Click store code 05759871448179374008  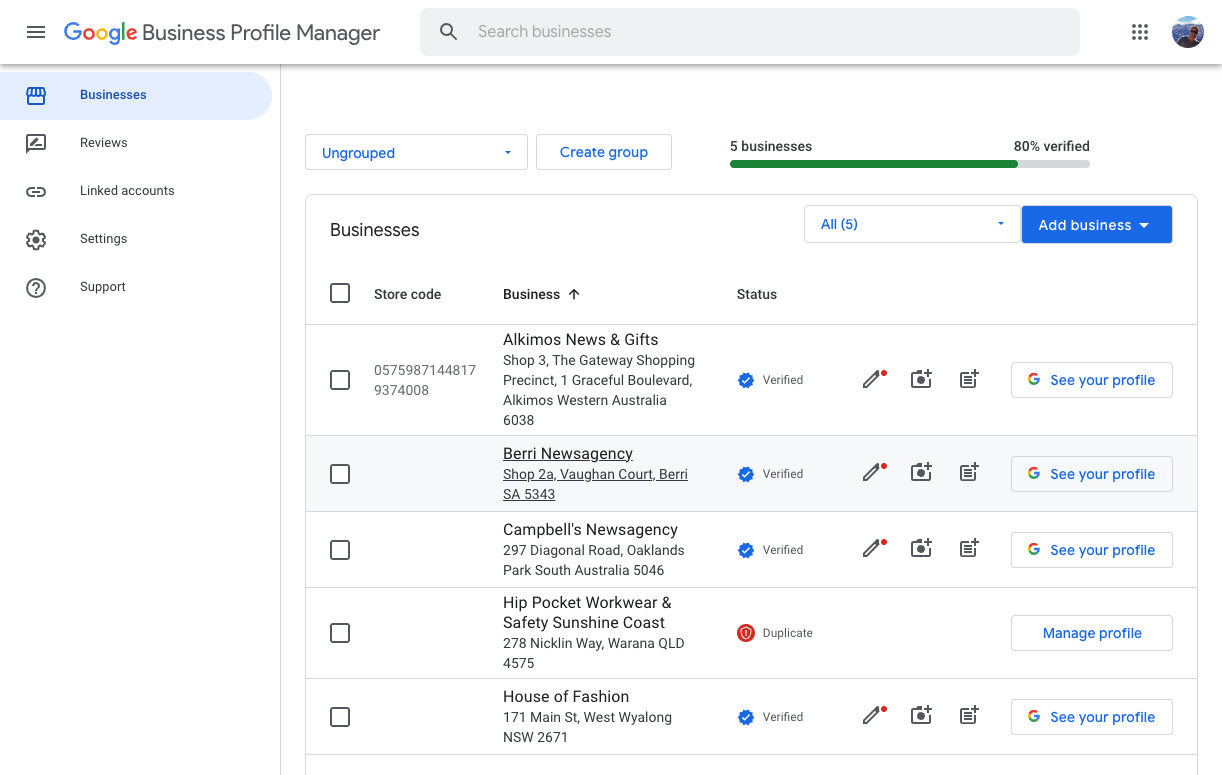425,380
